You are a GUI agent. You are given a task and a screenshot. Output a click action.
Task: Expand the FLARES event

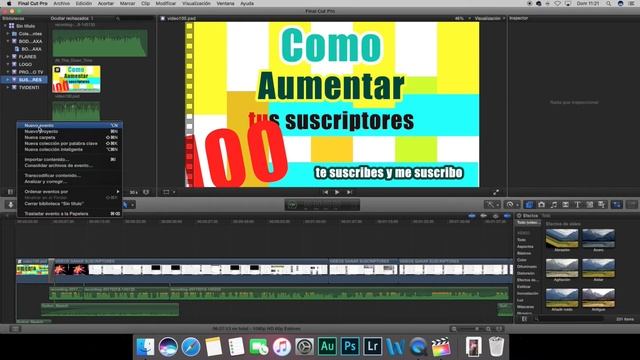pos(8,57)
